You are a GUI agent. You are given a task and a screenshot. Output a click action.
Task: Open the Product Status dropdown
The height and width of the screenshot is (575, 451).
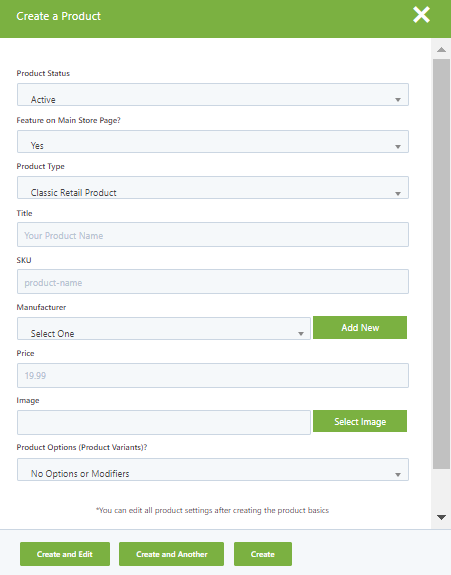213,95
